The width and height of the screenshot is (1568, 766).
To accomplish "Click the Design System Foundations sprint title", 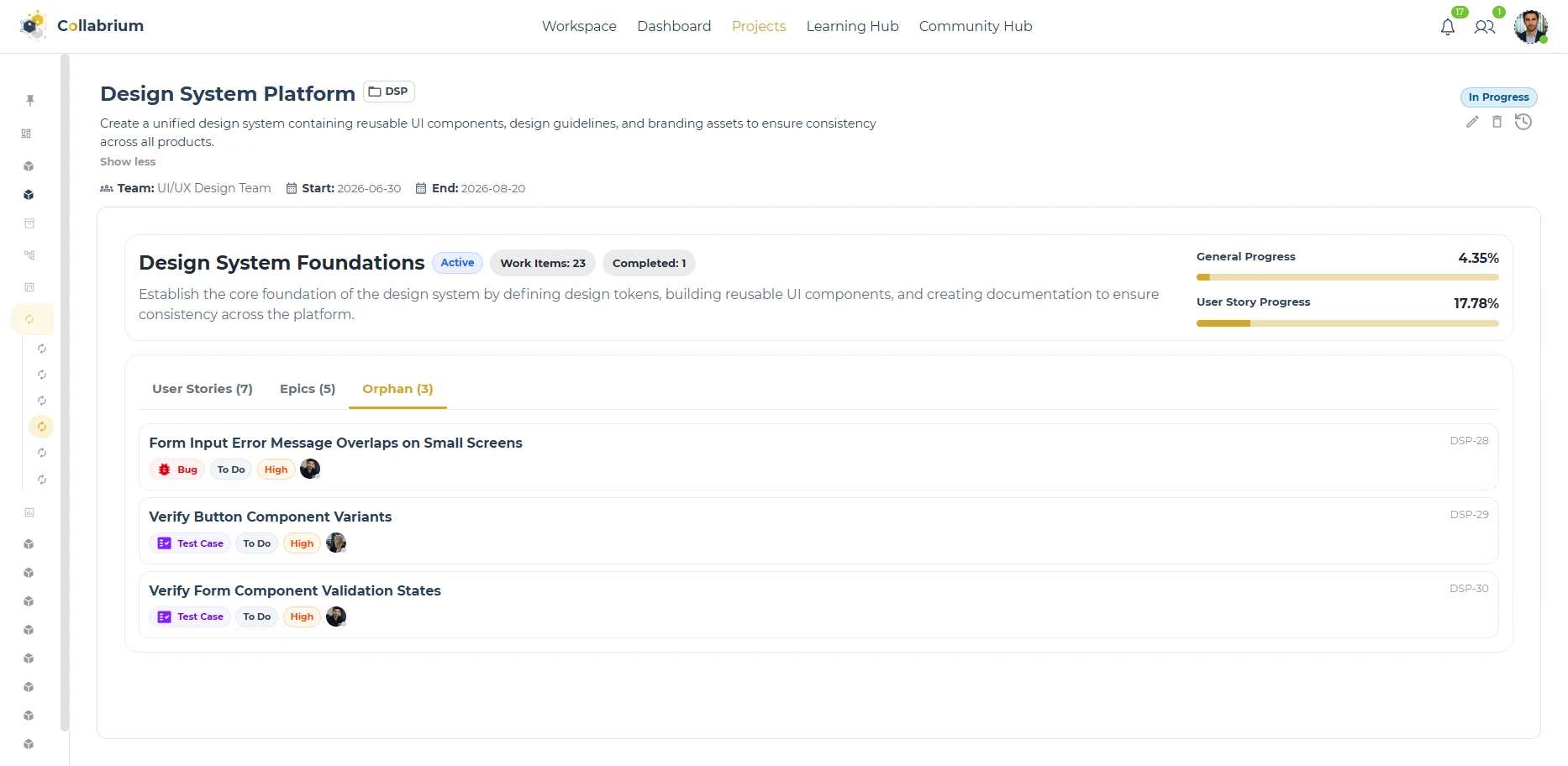I will click(x=282, y=263).
